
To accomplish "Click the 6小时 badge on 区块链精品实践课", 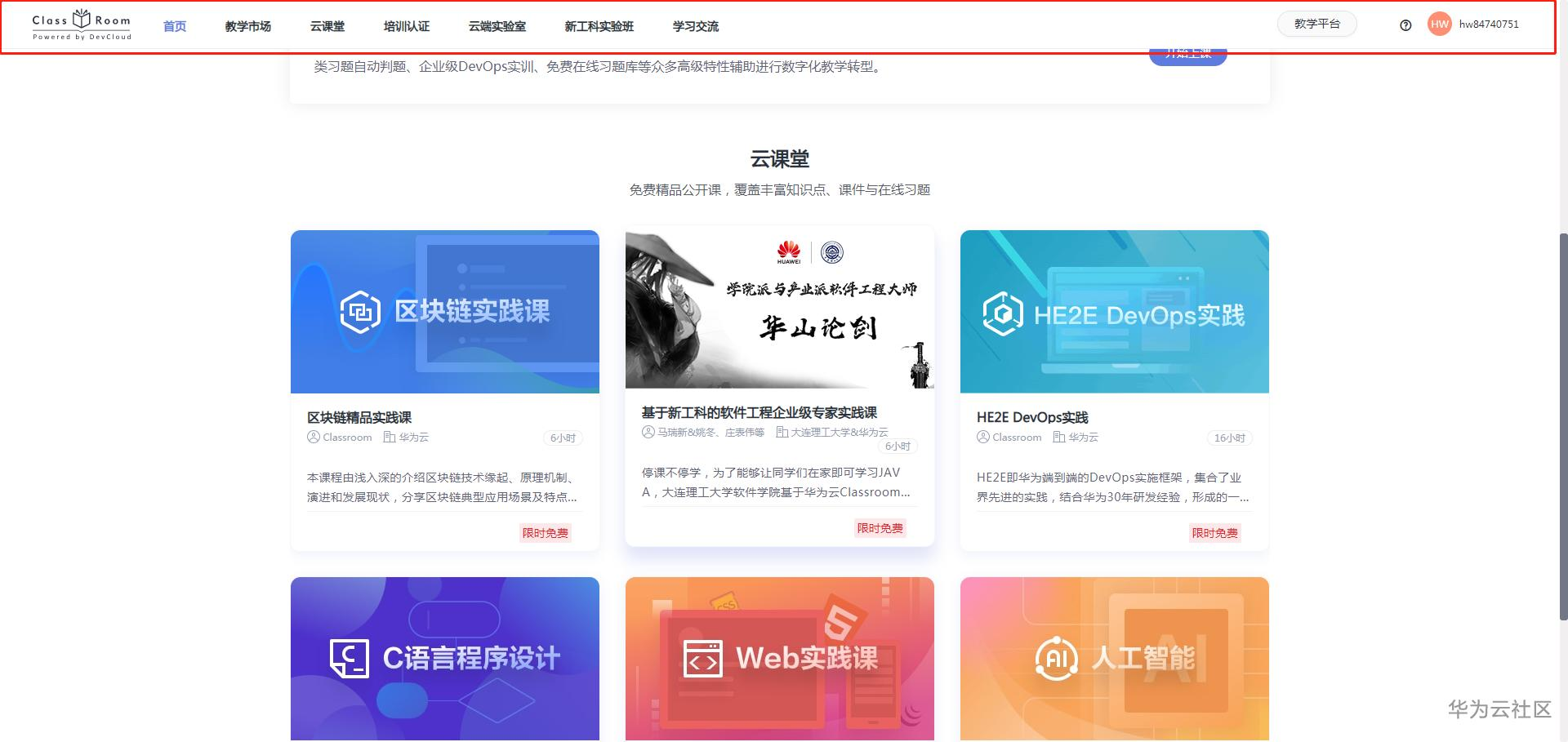I will (563, 438).
